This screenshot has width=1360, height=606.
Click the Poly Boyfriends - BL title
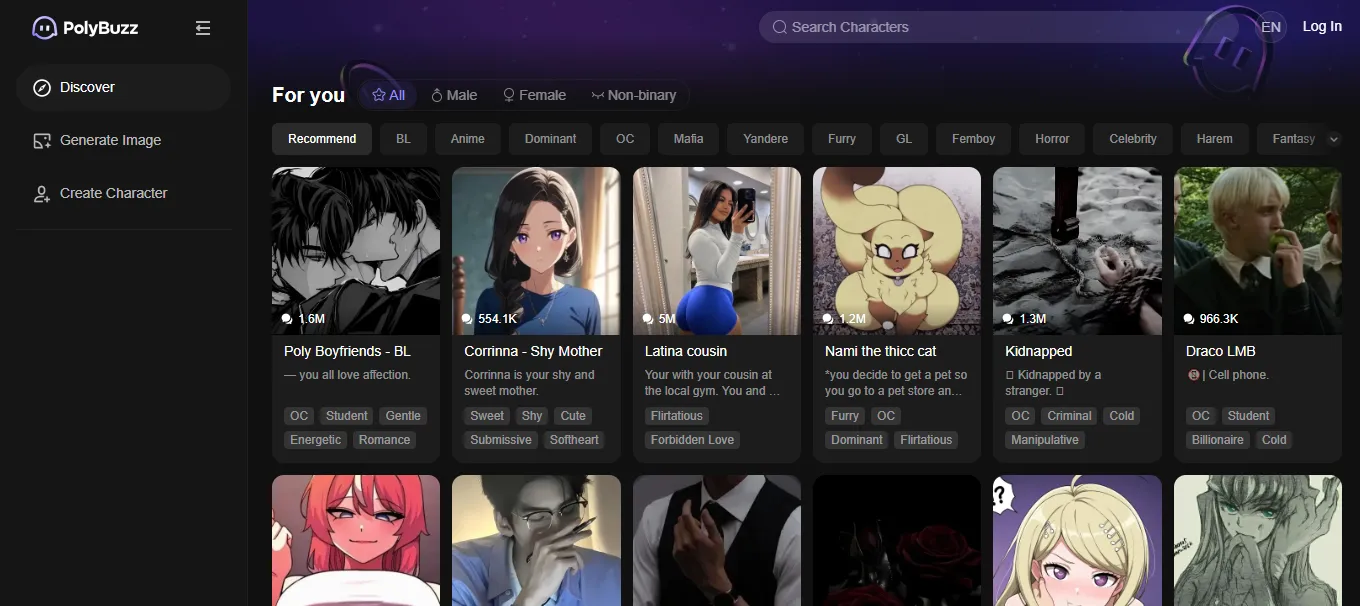click(347, 351)
